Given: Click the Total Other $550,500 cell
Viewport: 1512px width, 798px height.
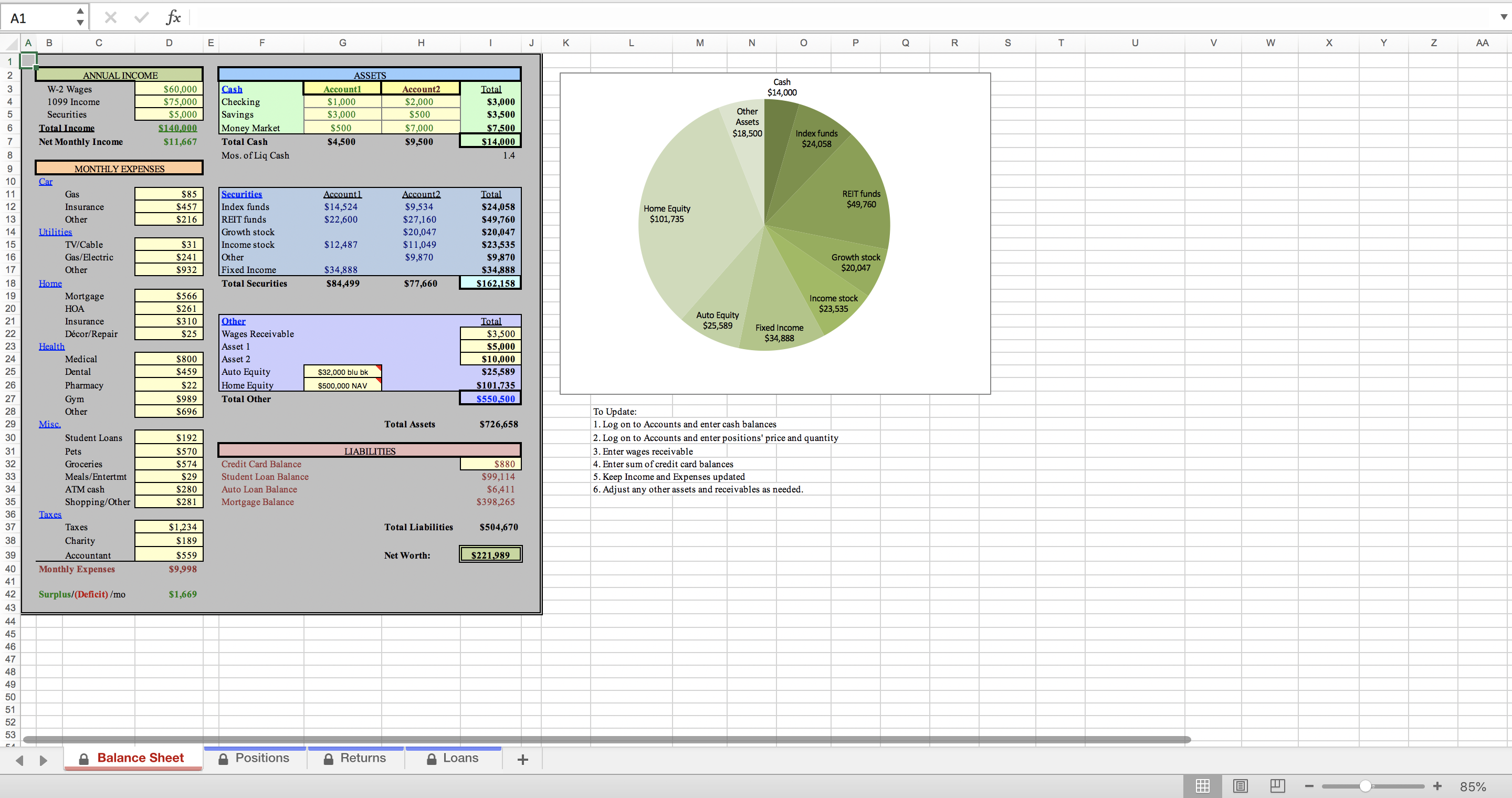Looking at the screenshot, I should [x=490, y=399].
